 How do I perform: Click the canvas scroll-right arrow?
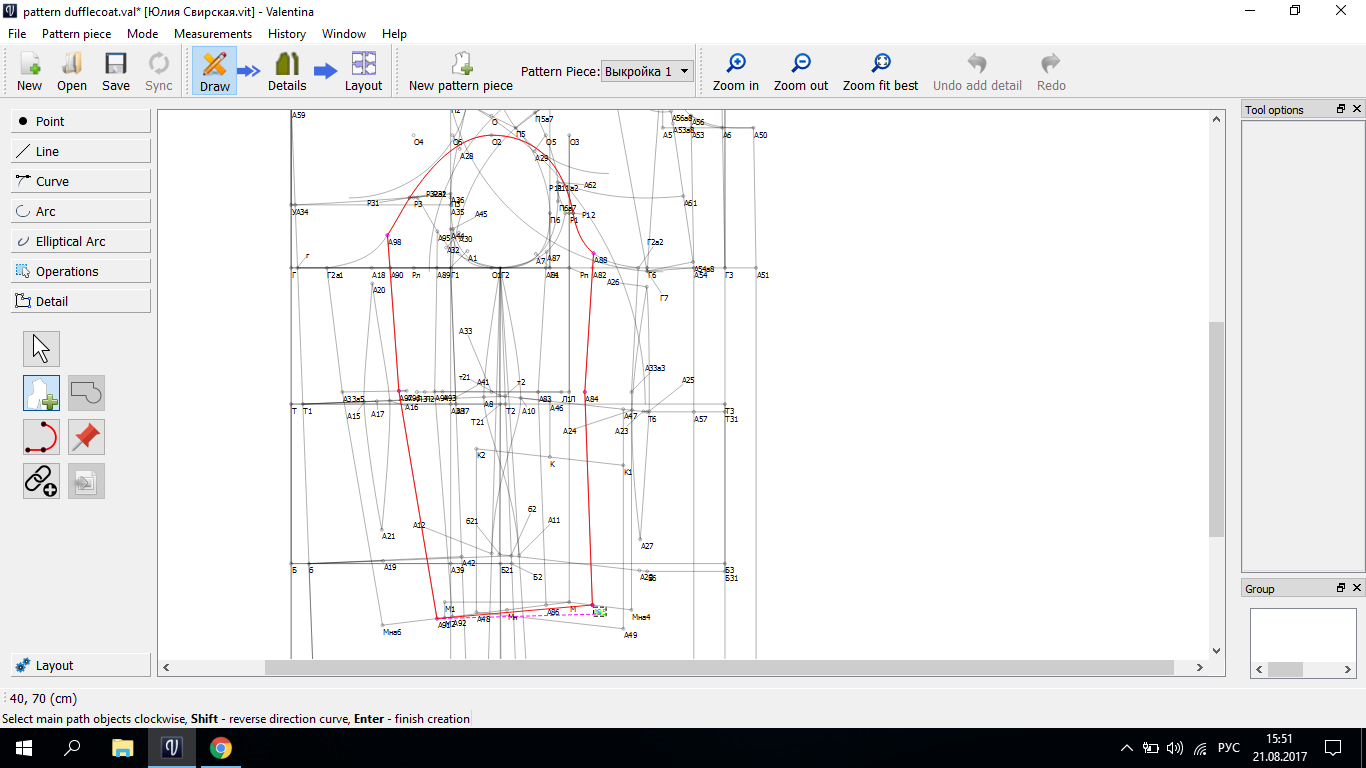tap(1201, 667)
